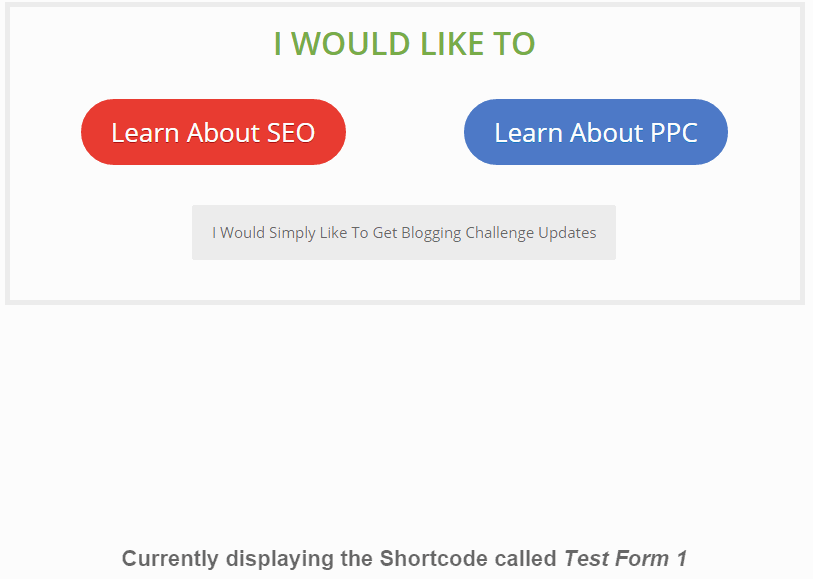Click the Currently displaying the Shortcode caption
The width and height of the screenshot is (813, 579).
[340, 559]
